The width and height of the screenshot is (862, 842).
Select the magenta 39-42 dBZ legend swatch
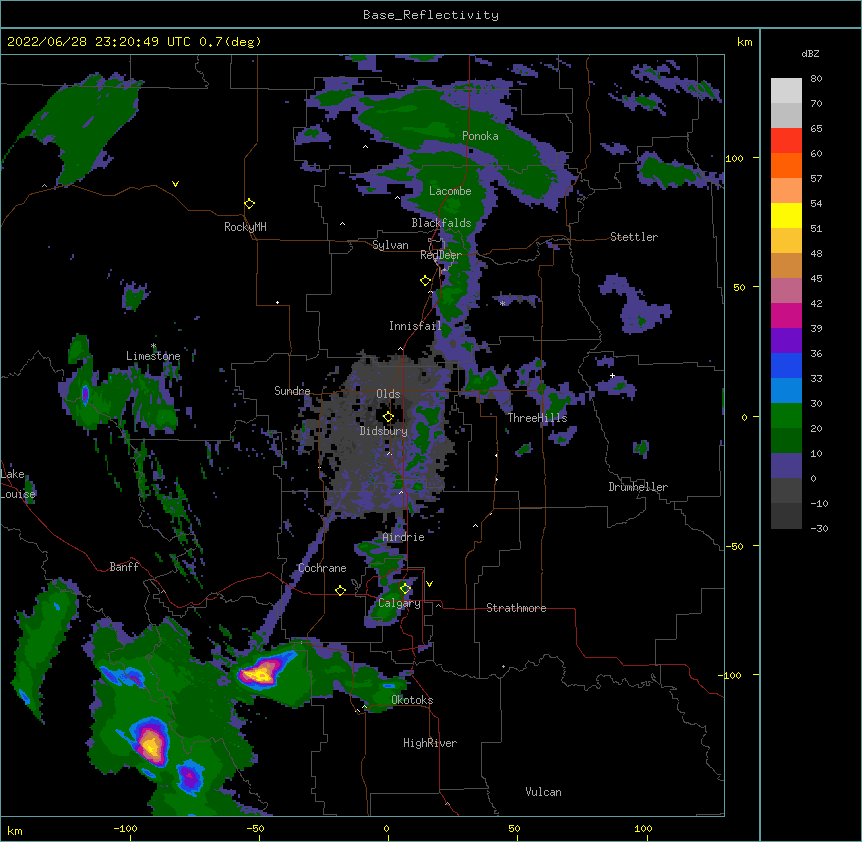point(786,315)
